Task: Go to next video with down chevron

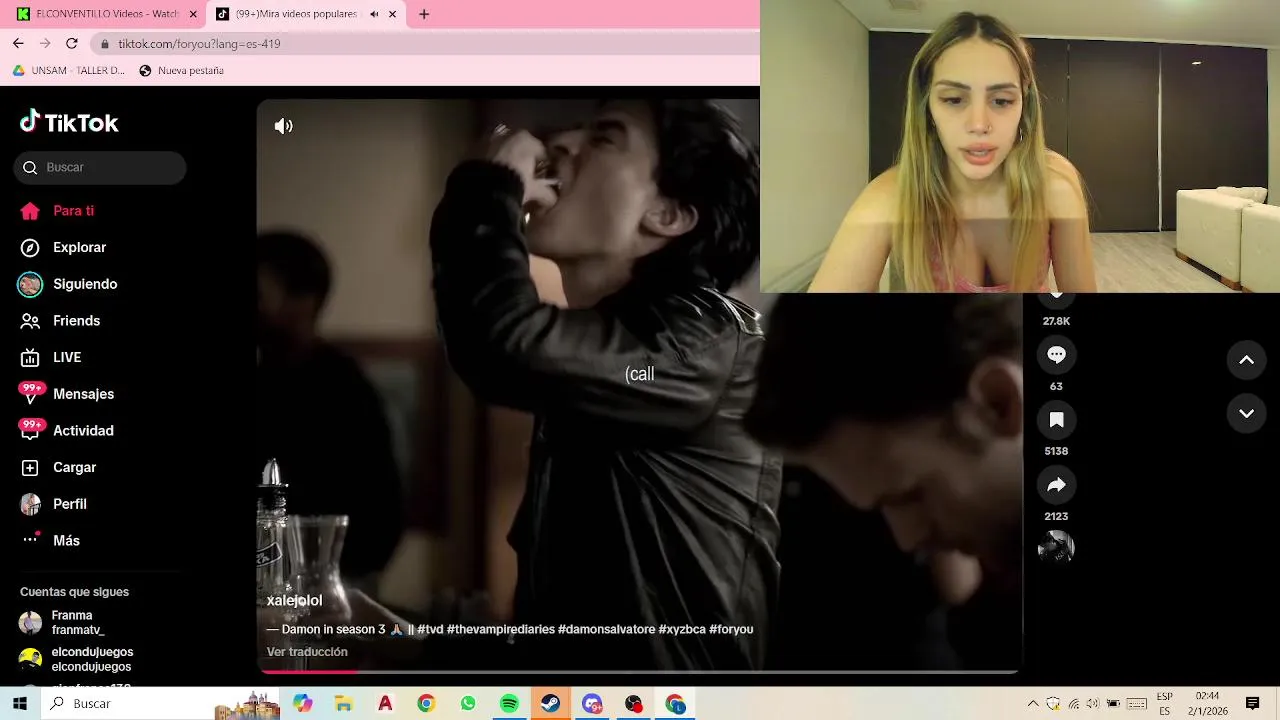Action: point(1246,413)
